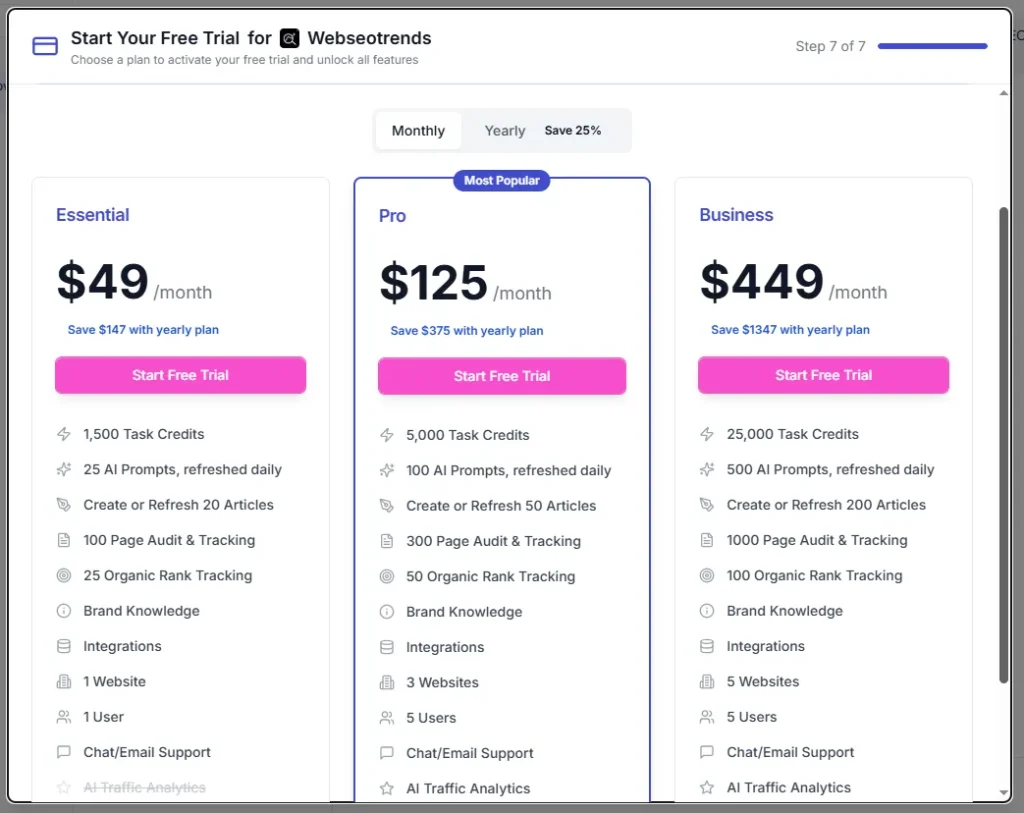Click the lightning bolt icon beside 1,500 Task Credits
The width and height of the screenshot is (1024, 813).
click(63, 434)
